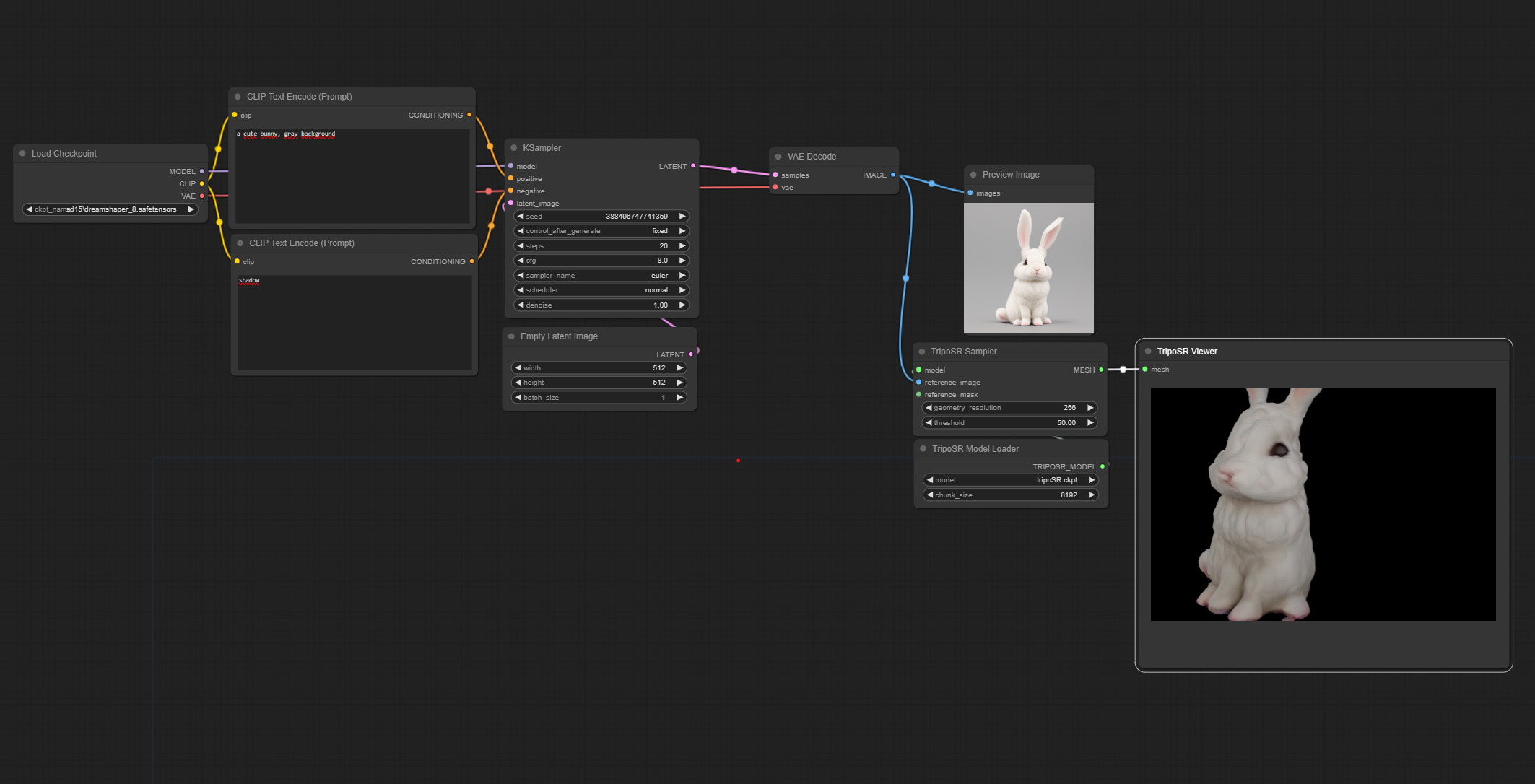The width and height of the screenshot is (1535, 784).
Task: Decrease latent height with left arrow
Action: [x=518, y=383]
